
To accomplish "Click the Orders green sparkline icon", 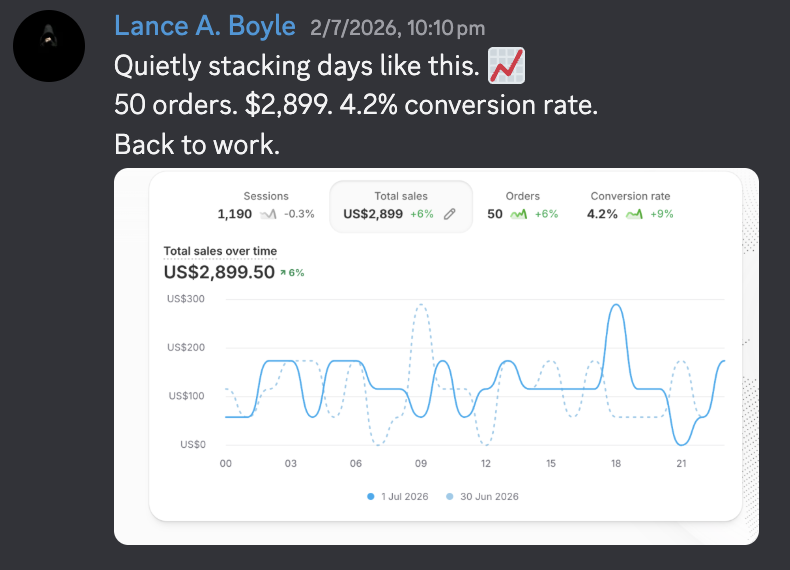I will point(518,214).
